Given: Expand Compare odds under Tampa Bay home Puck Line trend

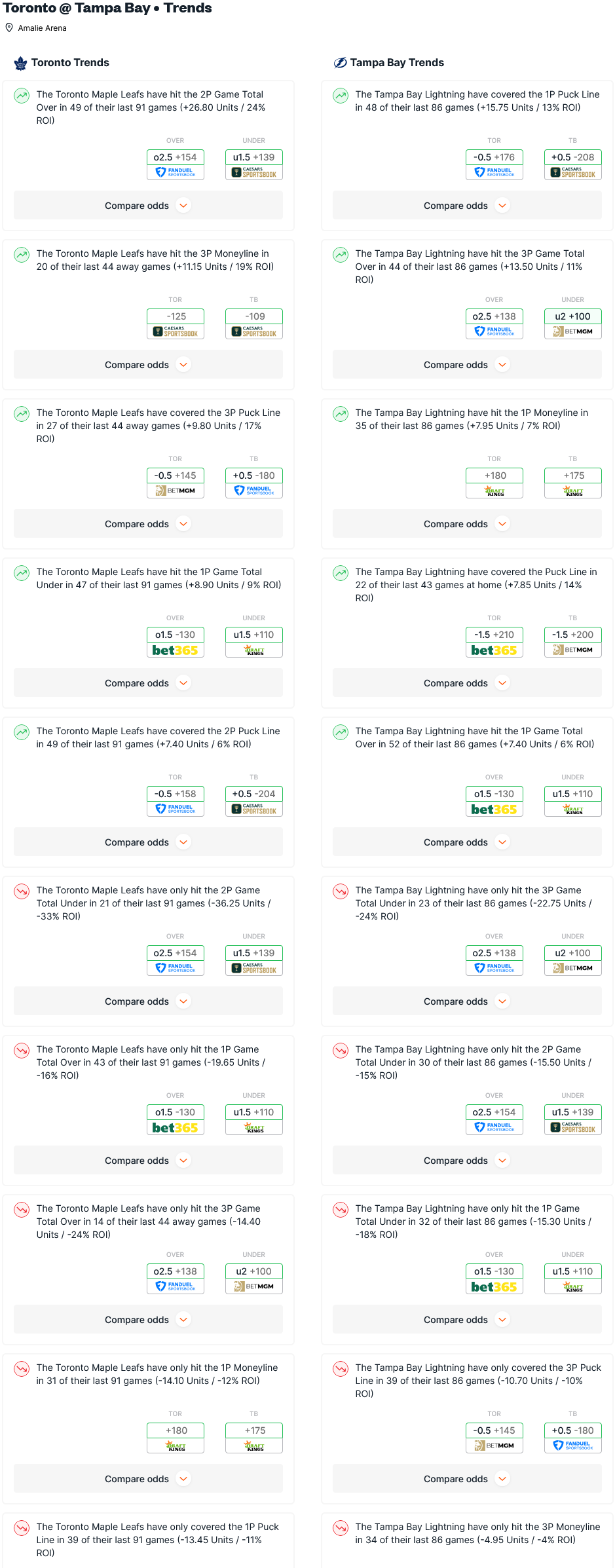Looking at the screenshot, I should (466, 683).
